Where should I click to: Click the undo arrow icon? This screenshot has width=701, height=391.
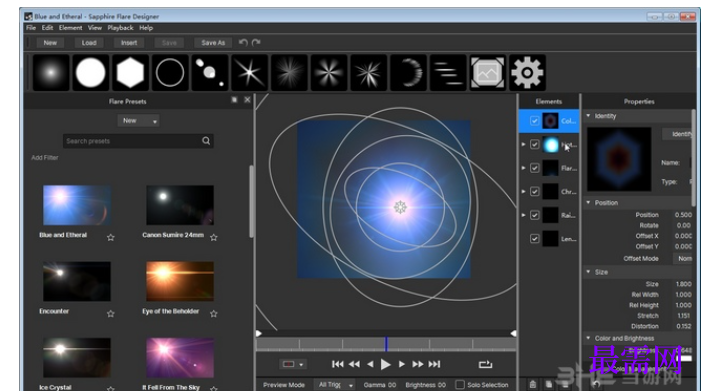pos(243,42)
